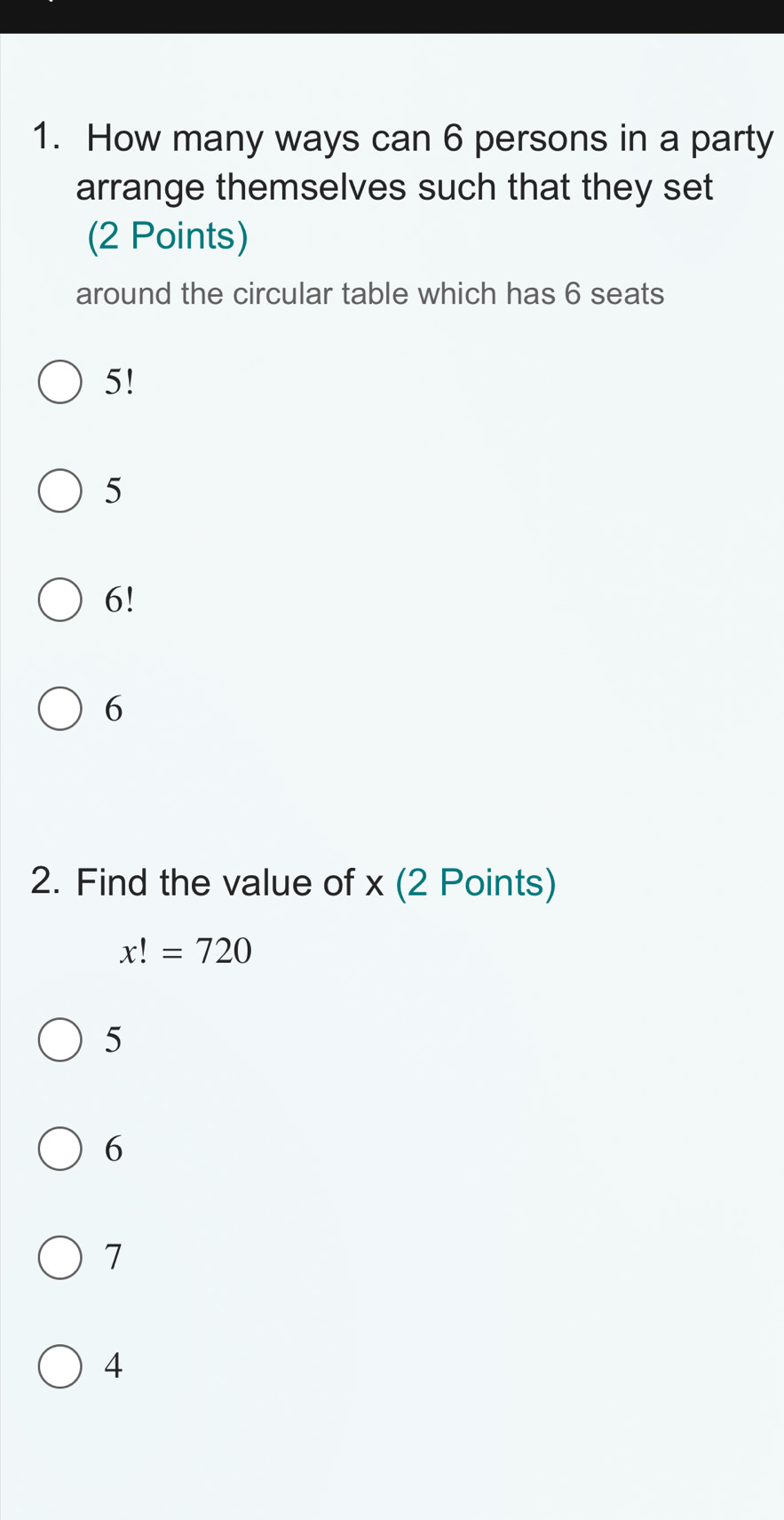
Task: Select radio option 5 under x! = 720
Action: click(x=60, y=1039)
